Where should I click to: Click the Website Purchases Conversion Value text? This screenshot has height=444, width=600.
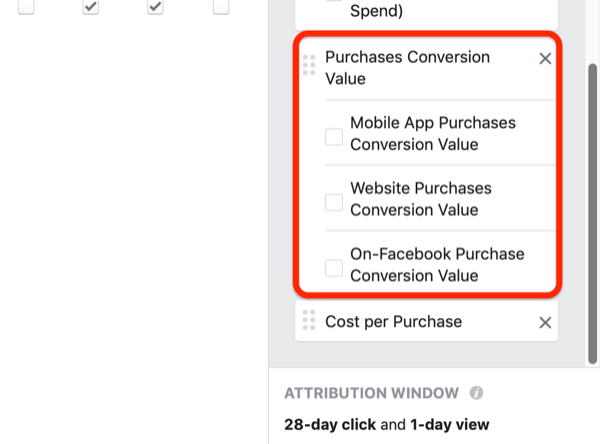[x=420, y=199]
